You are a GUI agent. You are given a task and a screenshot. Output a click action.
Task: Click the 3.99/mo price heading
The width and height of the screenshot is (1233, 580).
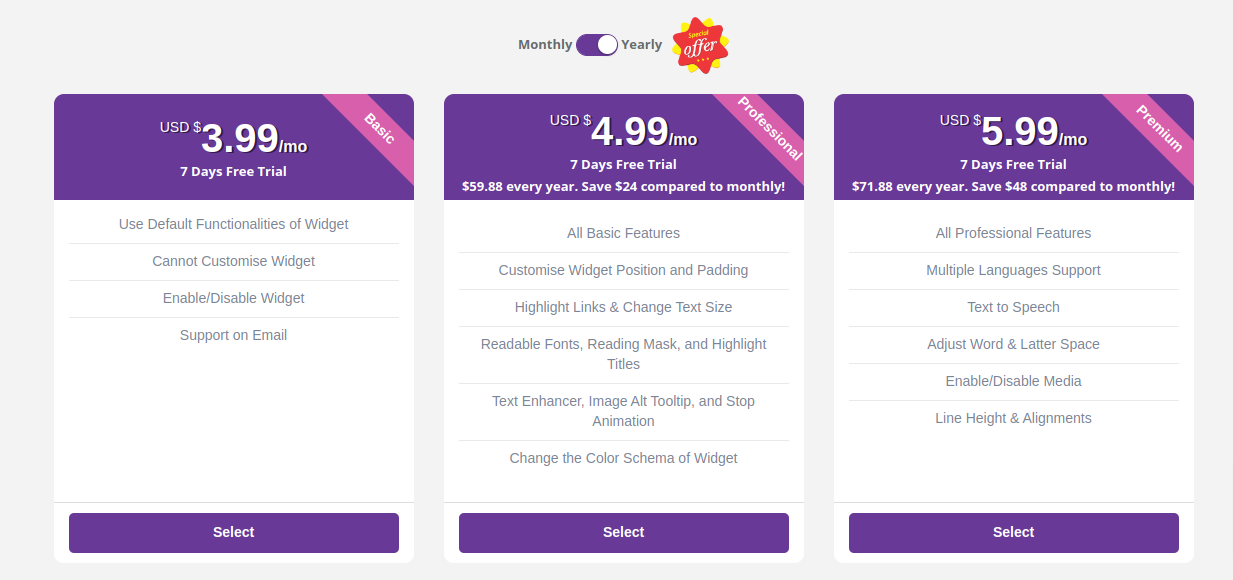click(x=234, y=138)
